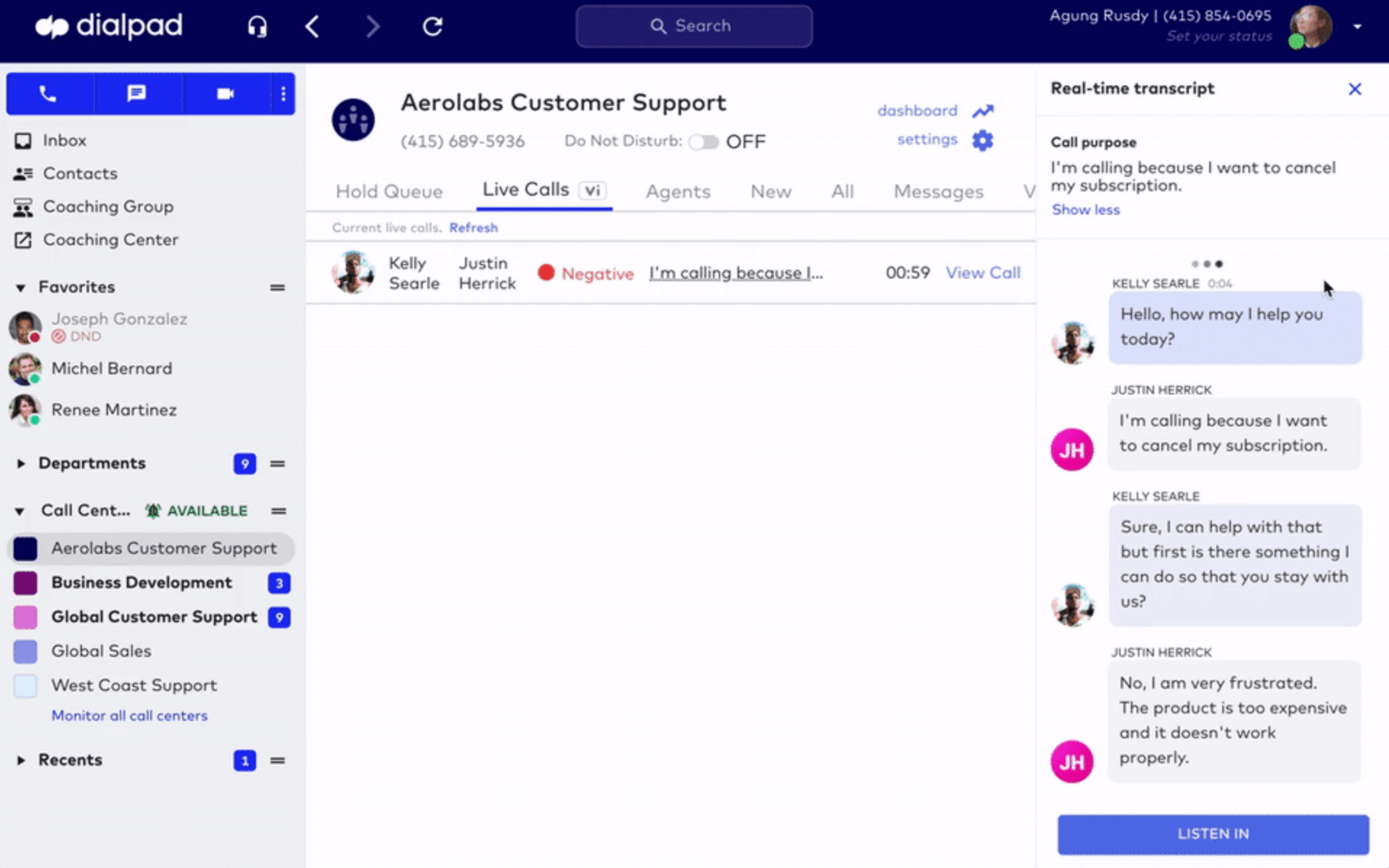This screenshot has width=1389, height=868.
Task: Open the I'm calling because transcript link
Action: 735,273
